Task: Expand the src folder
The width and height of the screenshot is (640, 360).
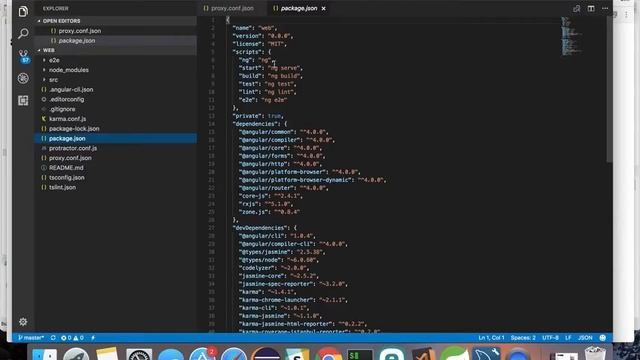Action: tap(116, 80)
